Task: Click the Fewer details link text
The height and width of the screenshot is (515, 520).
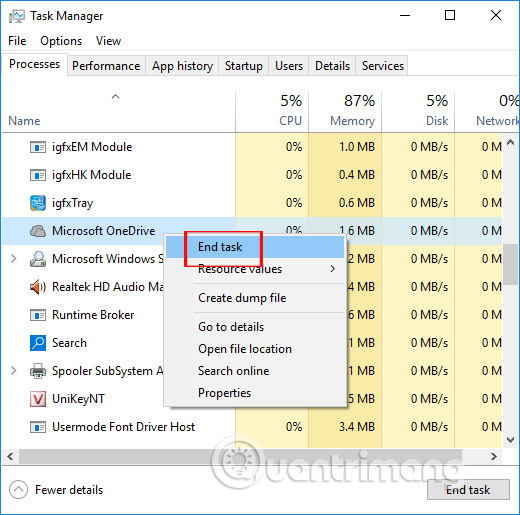Action: pyautogui.click(x=69, y=490)
